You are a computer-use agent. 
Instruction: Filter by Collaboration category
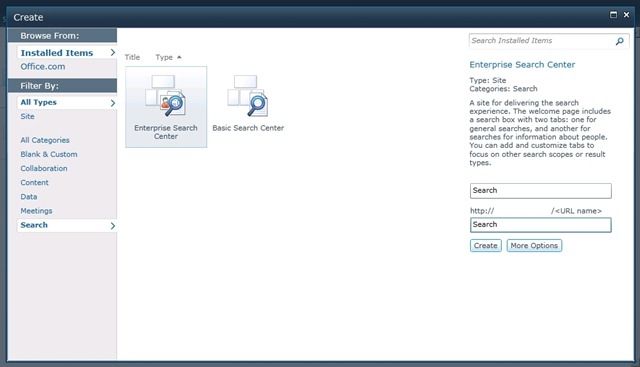(44, 169)
